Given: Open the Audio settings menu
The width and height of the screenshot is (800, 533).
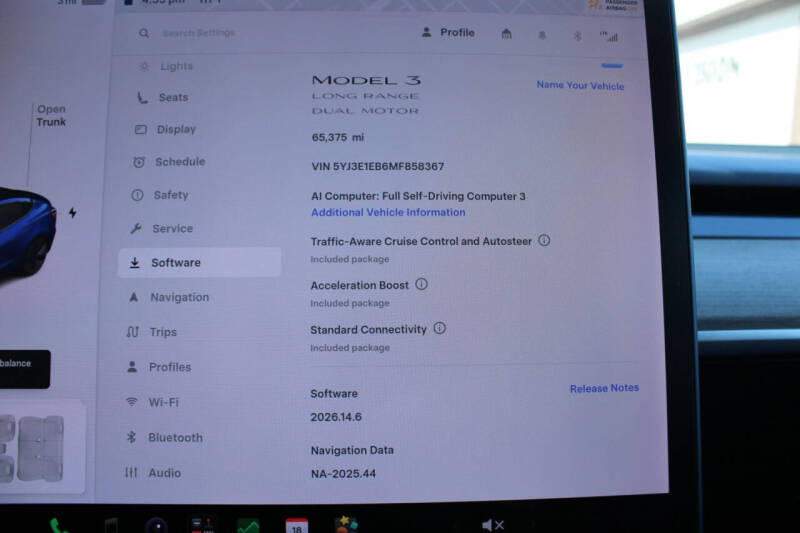Looking at the screenshot, I should pyautogui.click(x=153, y=473).
